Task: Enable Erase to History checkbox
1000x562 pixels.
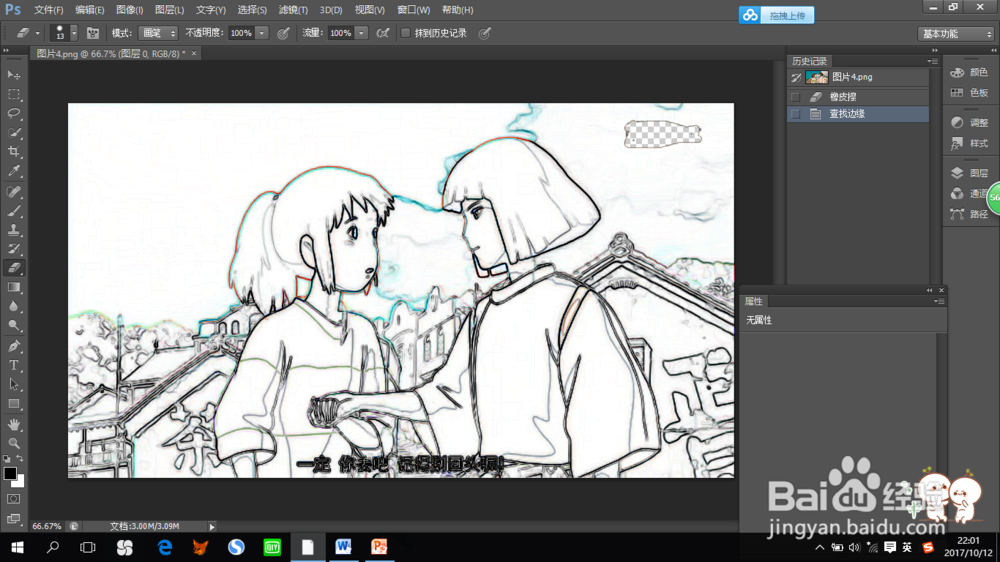Action: tap(405, 33)
